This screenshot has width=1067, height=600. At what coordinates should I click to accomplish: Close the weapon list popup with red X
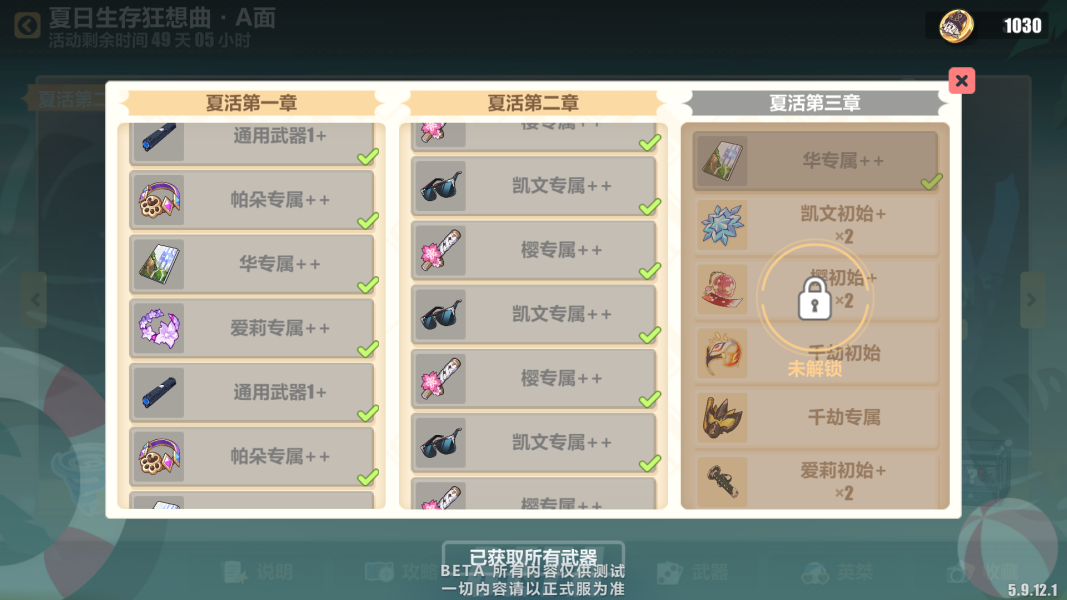[x=962, y=81]
